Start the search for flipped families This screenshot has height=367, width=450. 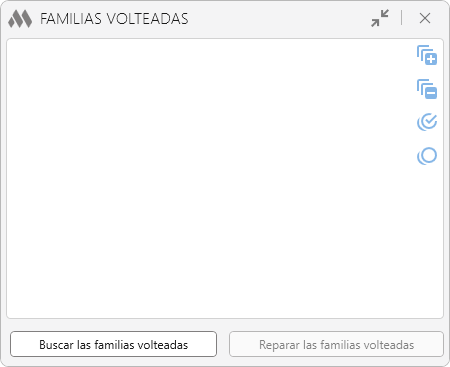click(x=113, y=344)
